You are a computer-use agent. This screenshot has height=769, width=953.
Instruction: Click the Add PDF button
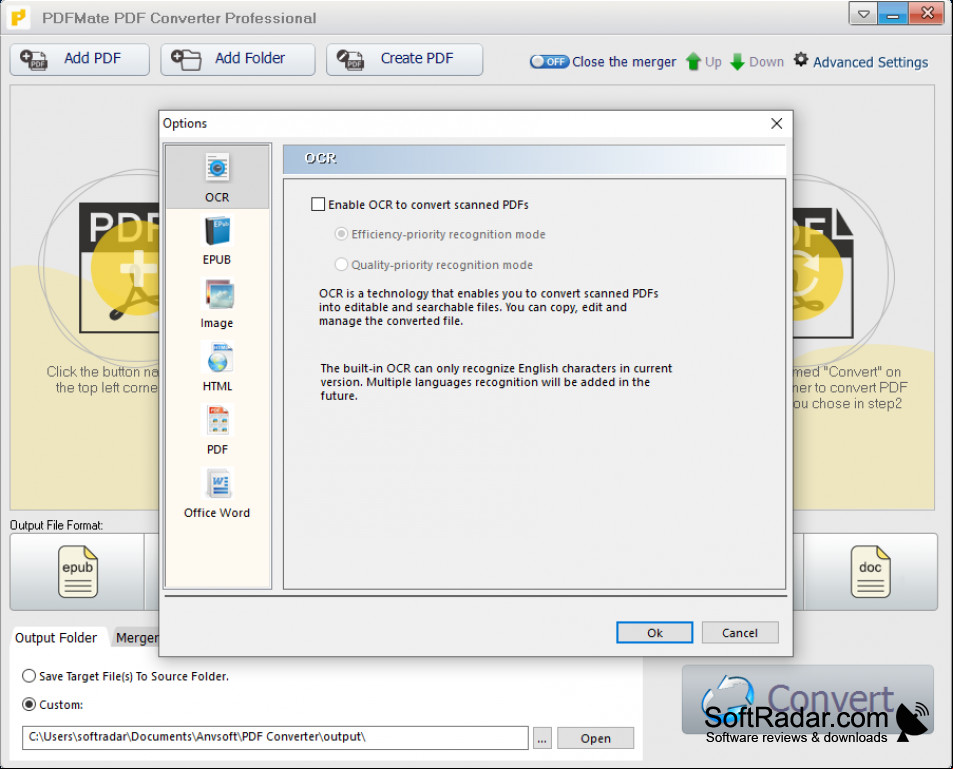(80, 60)
